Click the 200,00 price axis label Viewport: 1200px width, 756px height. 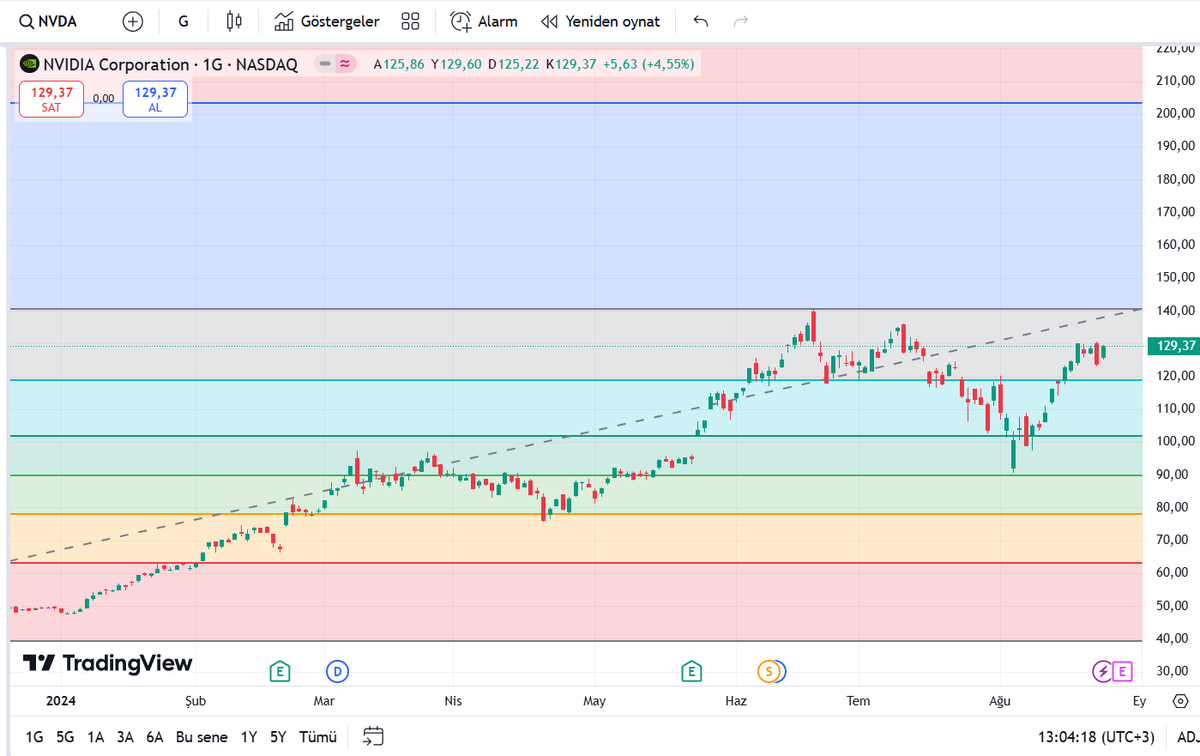(x=1176, y=113)
